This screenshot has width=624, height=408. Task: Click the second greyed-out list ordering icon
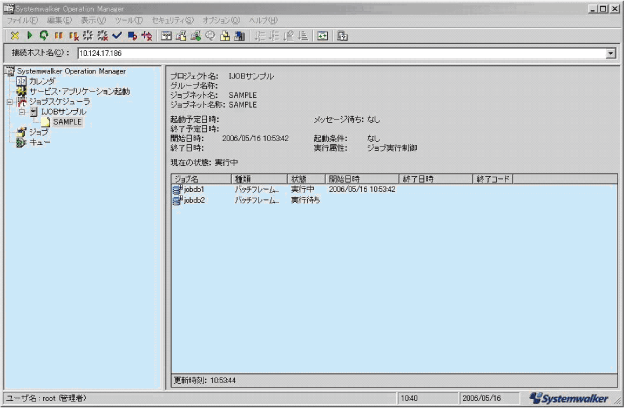pos(274,36)
